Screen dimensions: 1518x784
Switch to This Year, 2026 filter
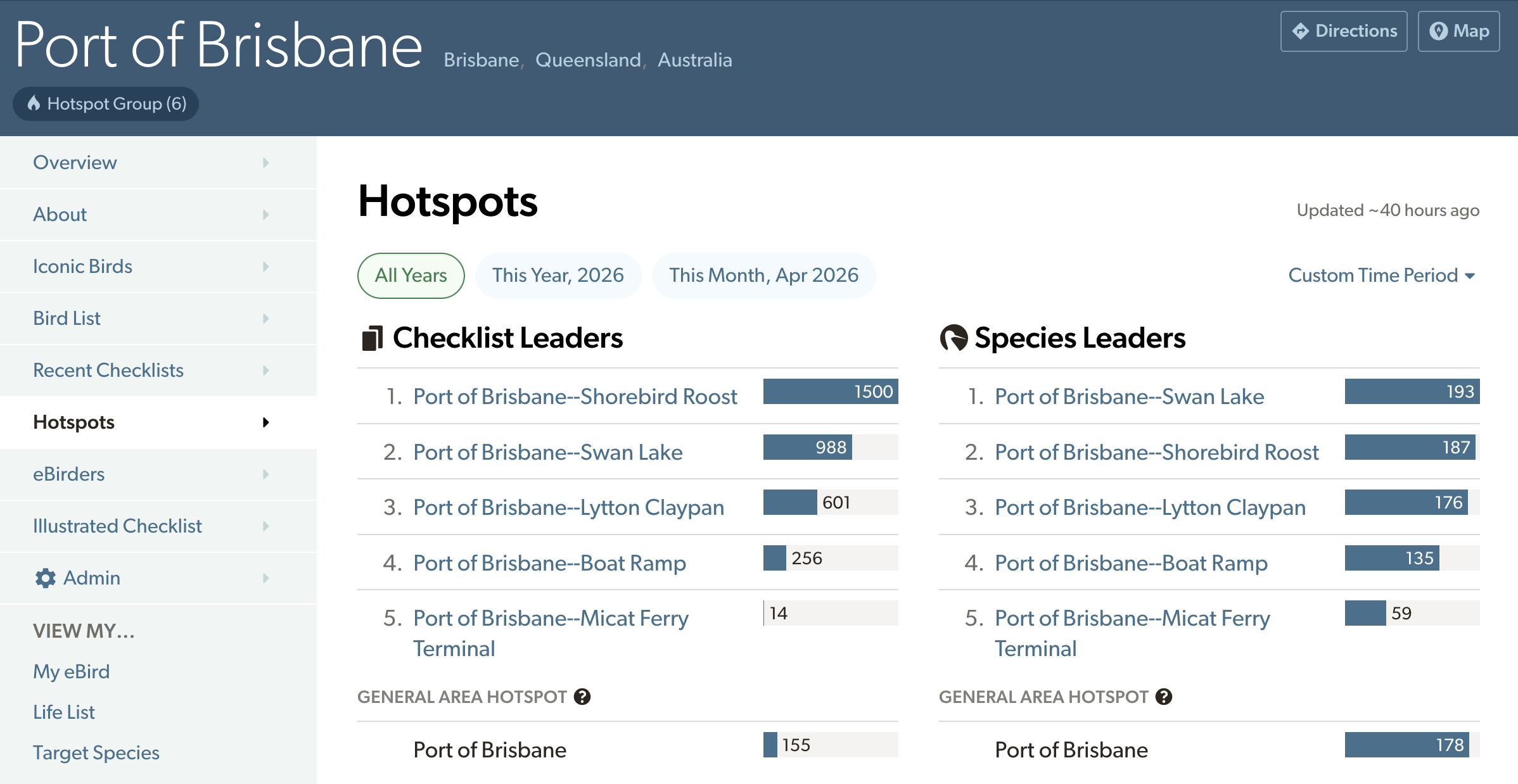coord(558,275)
